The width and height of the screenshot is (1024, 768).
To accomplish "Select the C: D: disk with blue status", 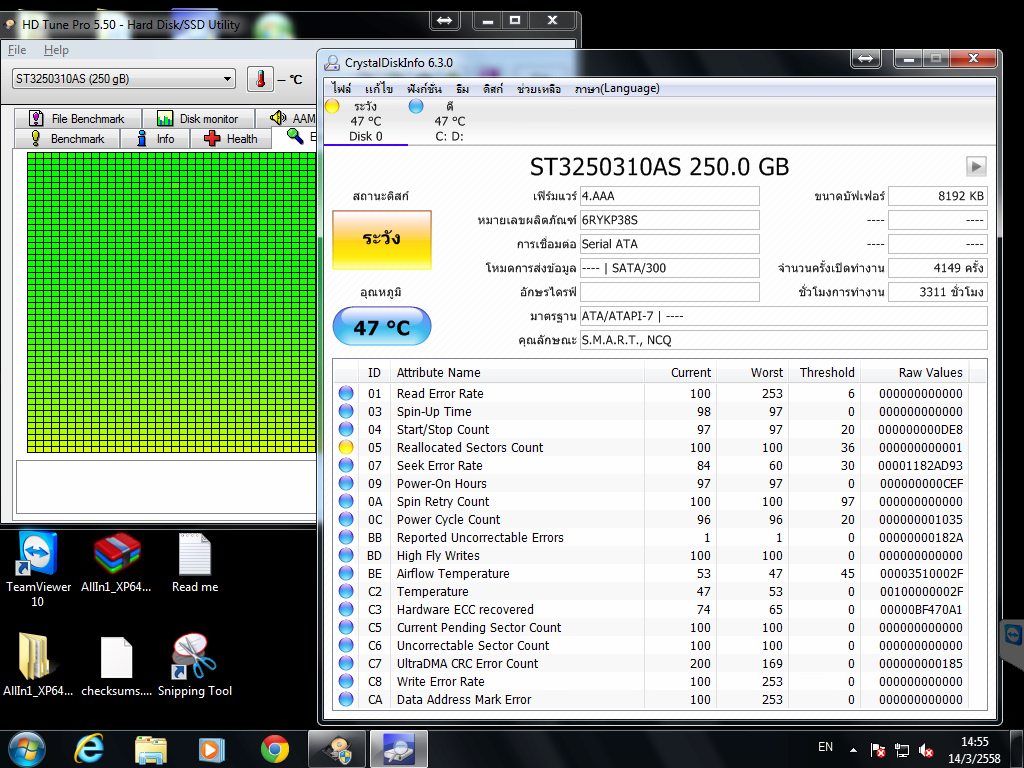I will 449,121.
